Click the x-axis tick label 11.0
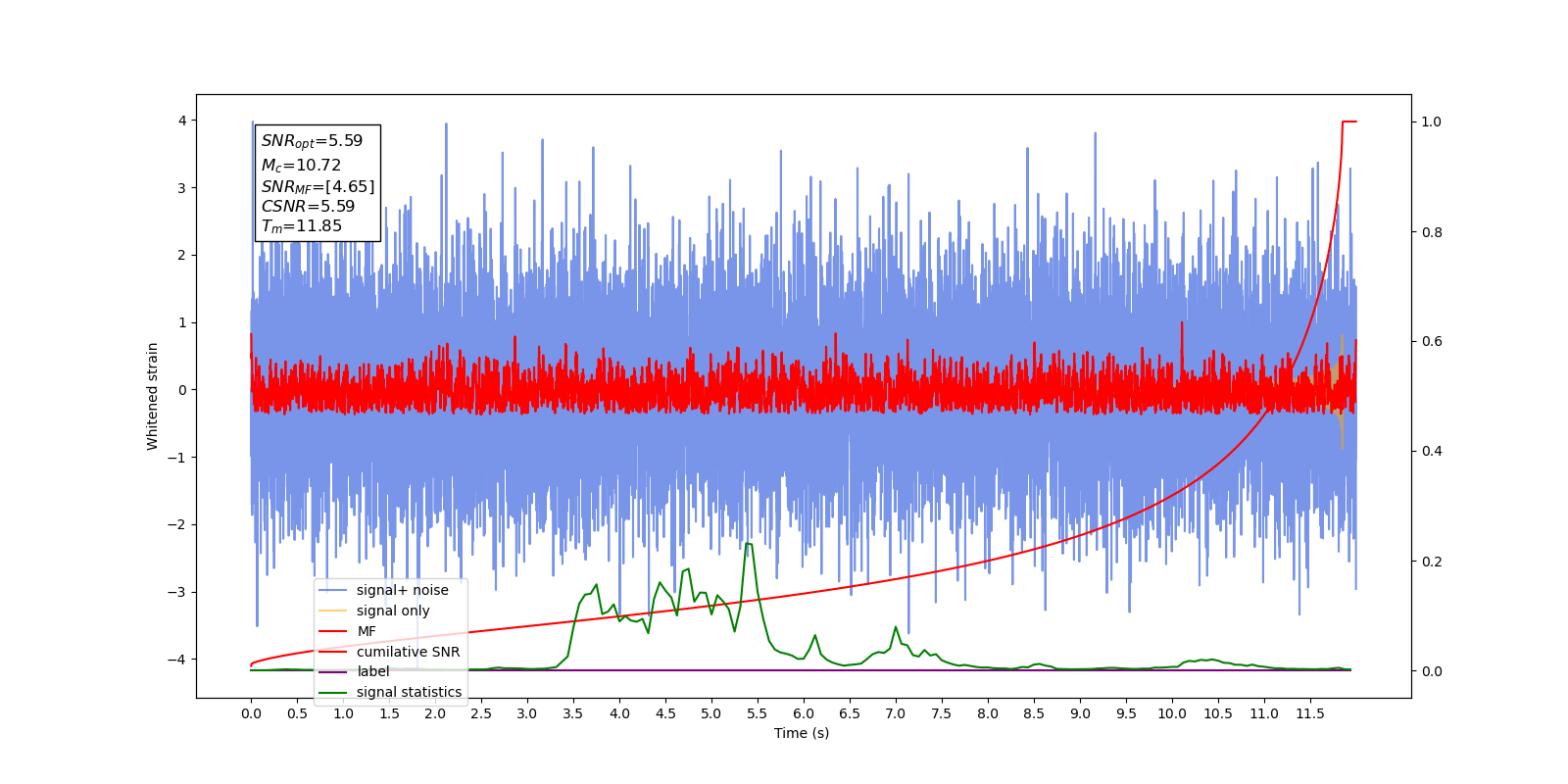Image resolution: width=1568 pixels, height=784 pixels. click(x=1264, y=713)
